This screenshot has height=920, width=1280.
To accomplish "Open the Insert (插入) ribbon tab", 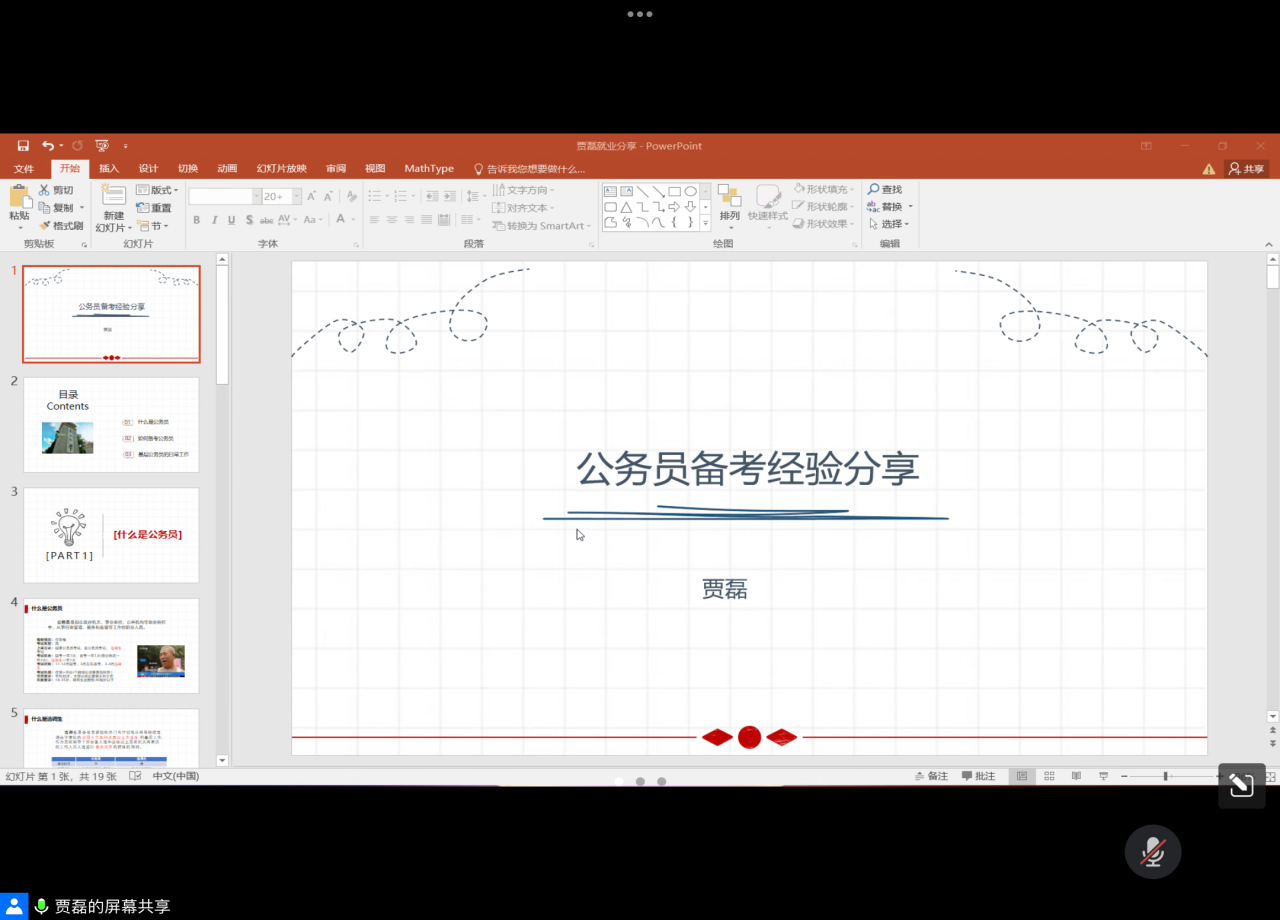I will coord(109,169).
